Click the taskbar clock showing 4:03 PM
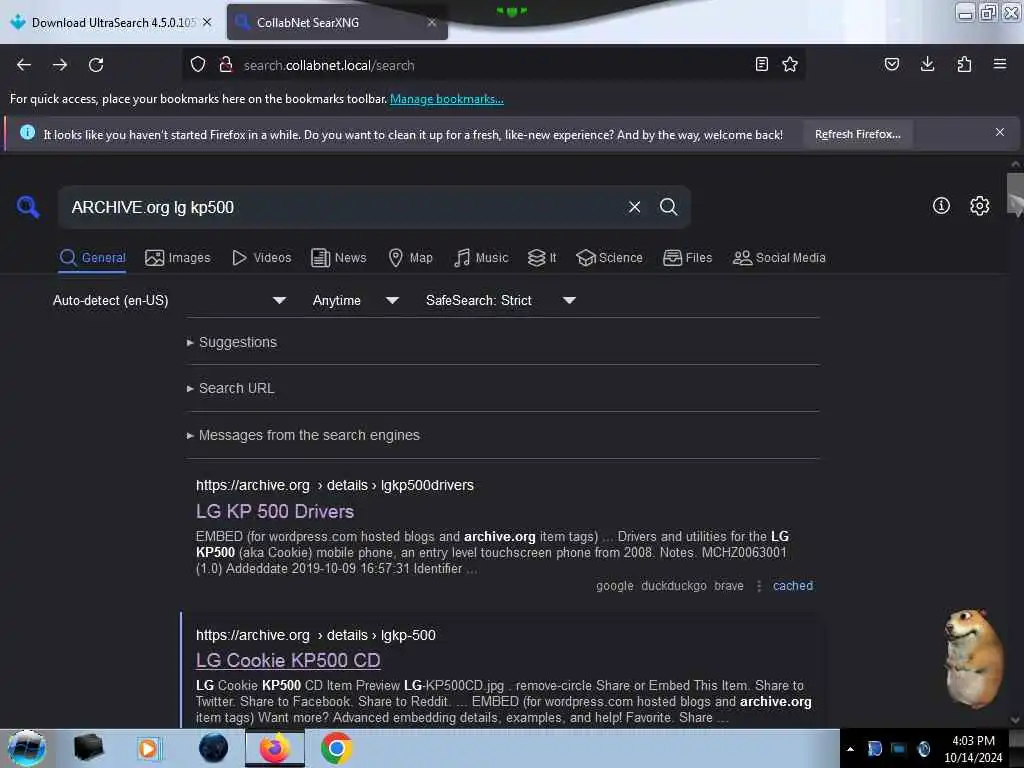Screen dimensions: 1024x768 973,749
